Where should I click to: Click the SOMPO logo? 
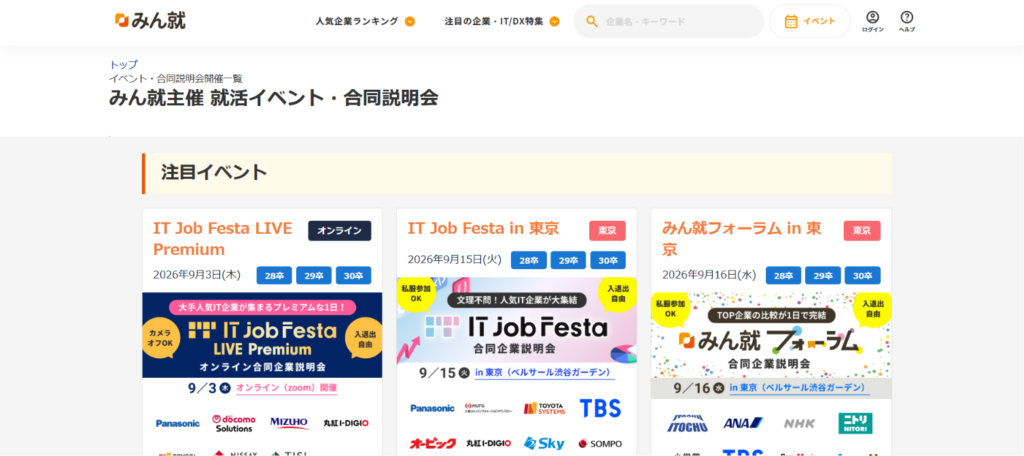pyautogui.click(x=600, y=444)
